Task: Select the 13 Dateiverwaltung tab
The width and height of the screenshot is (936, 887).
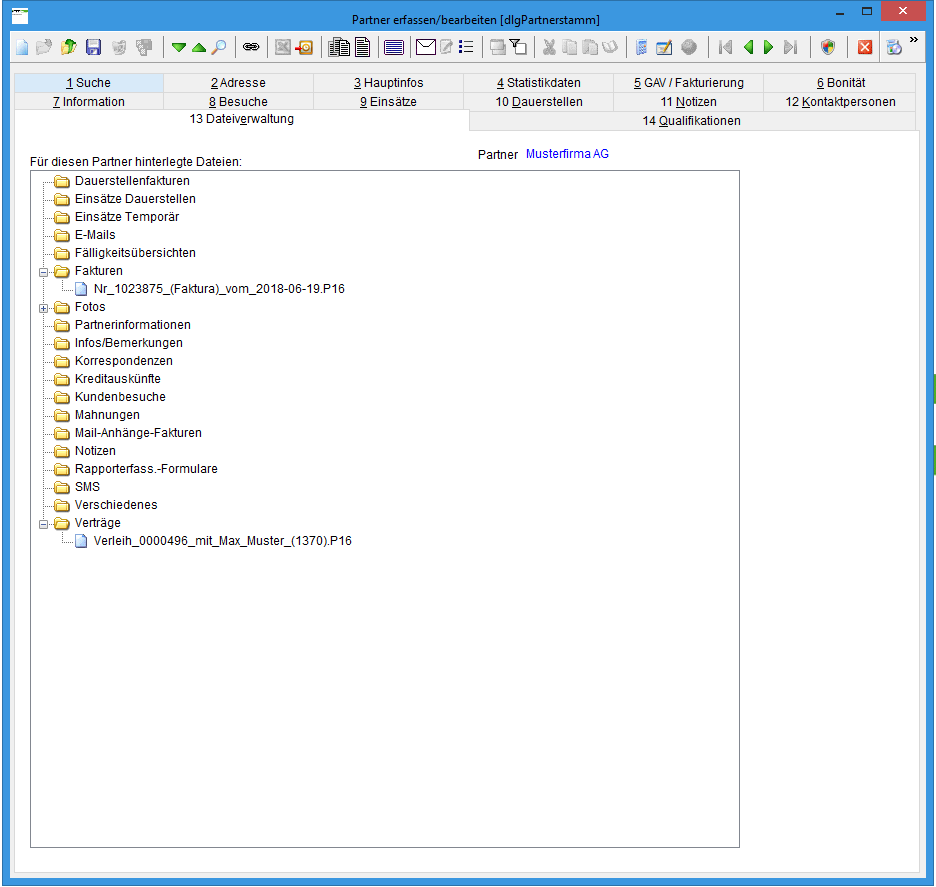Action: 242,119
